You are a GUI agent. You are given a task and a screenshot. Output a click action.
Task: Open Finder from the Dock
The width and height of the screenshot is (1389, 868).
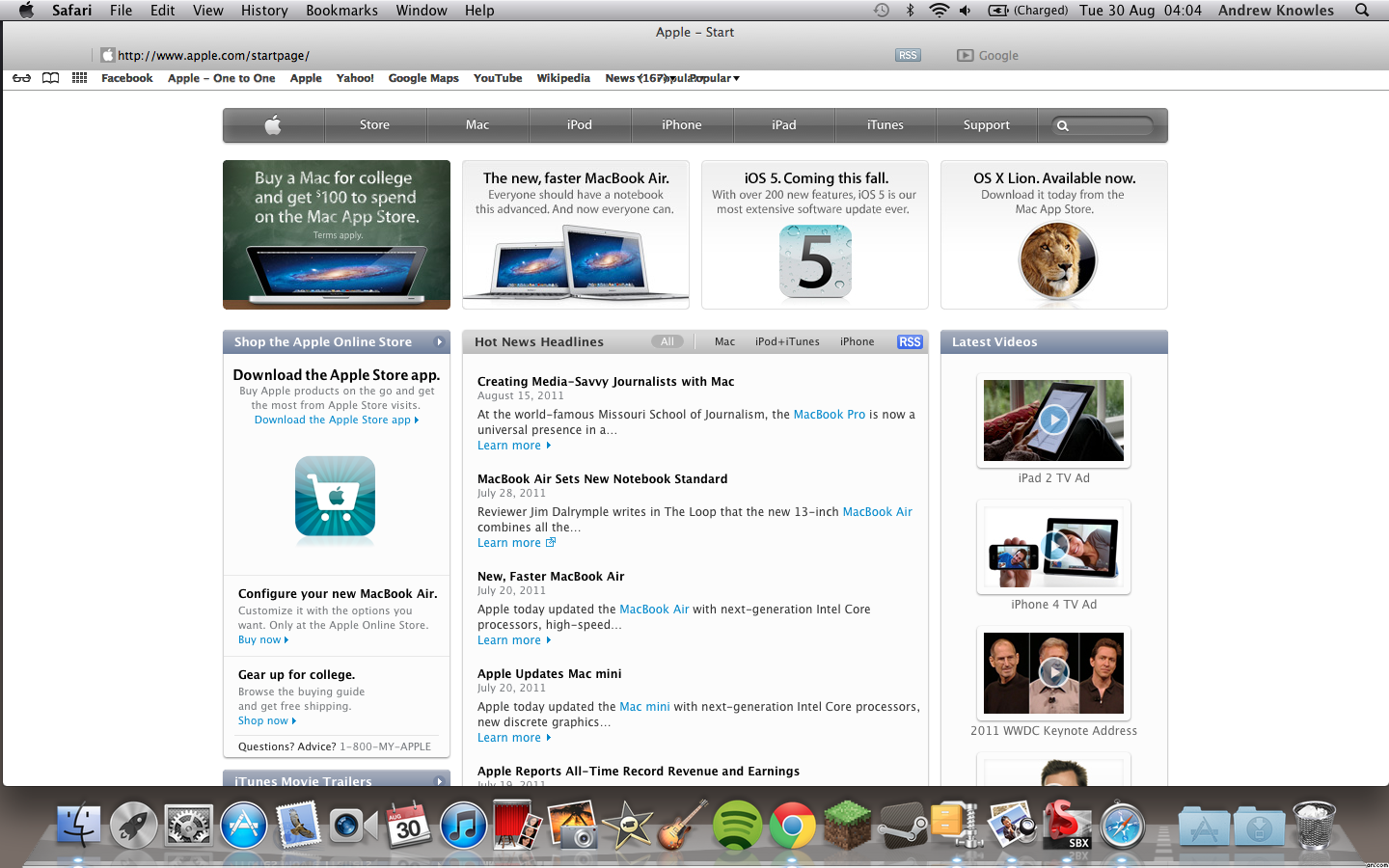click(x=79, y=826)
